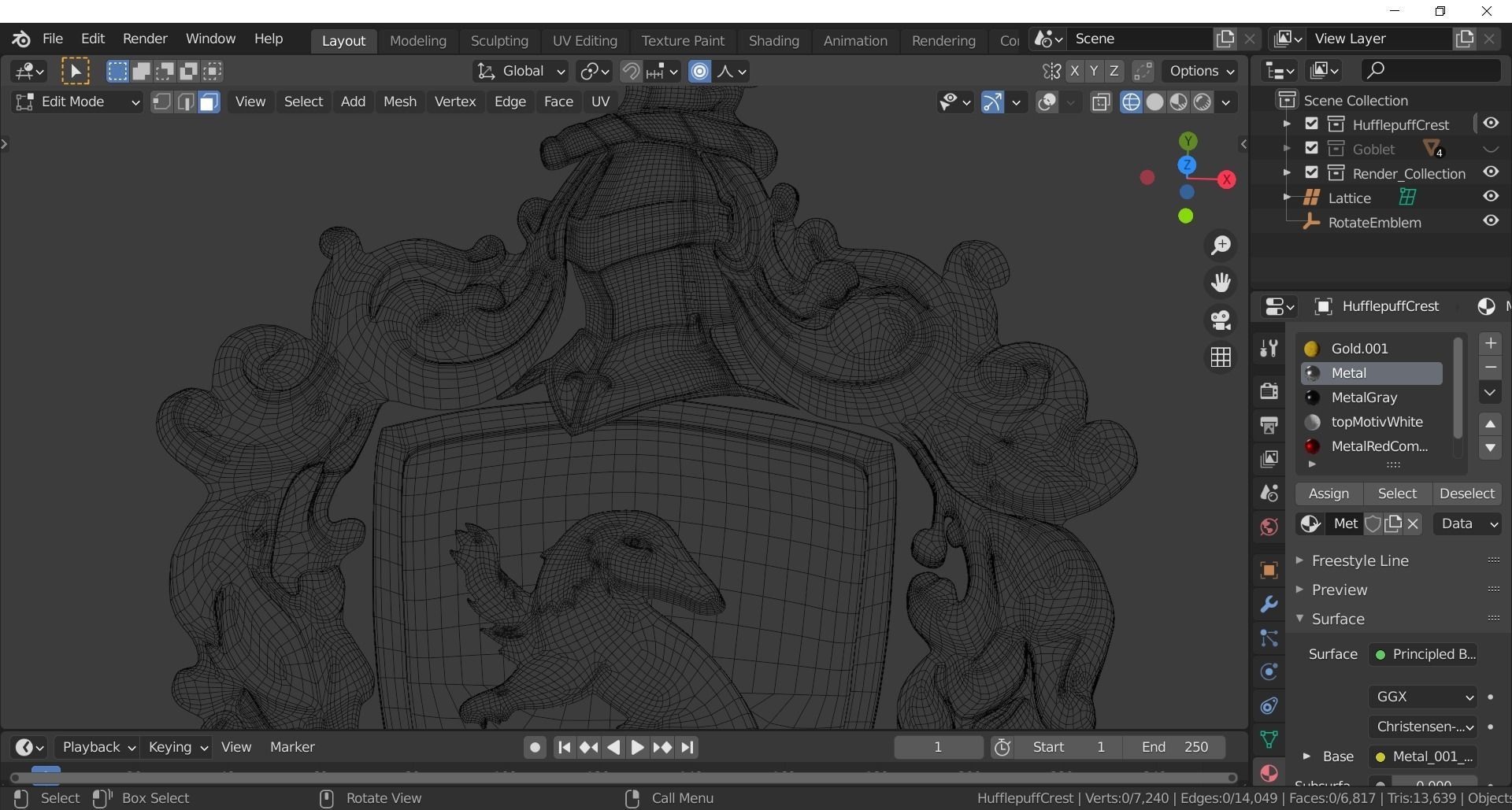Click the Snap magnet icon
1512x810 pixels.
coord(631,72)
